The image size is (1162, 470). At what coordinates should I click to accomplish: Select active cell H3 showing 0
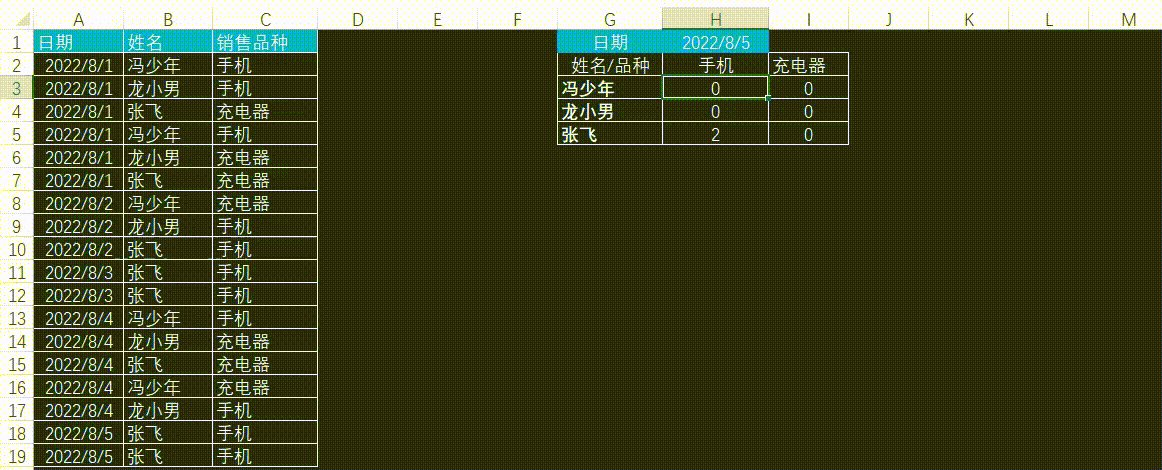tap(715, 88)
